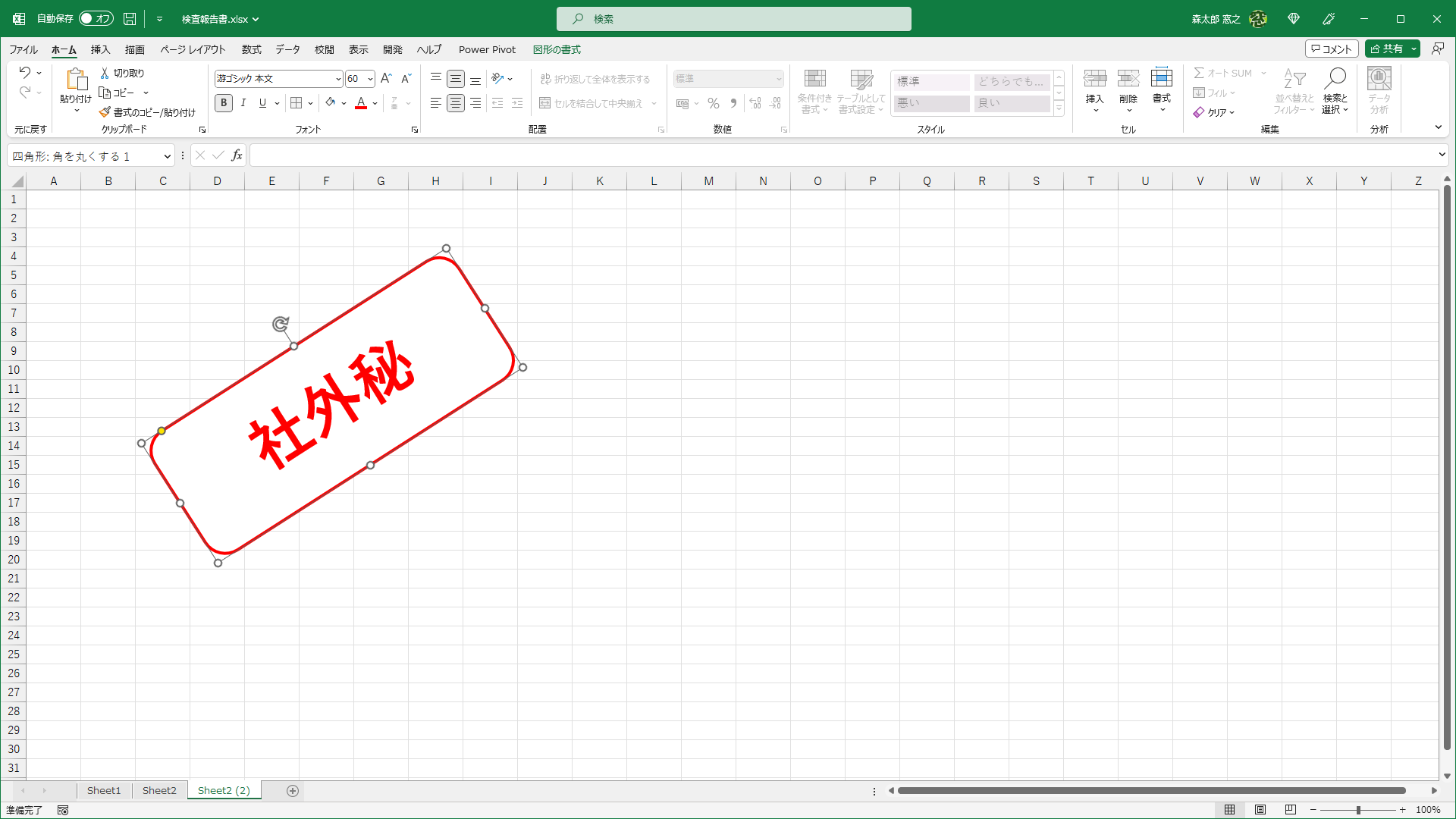Click the Comments button

(1332, 49)
